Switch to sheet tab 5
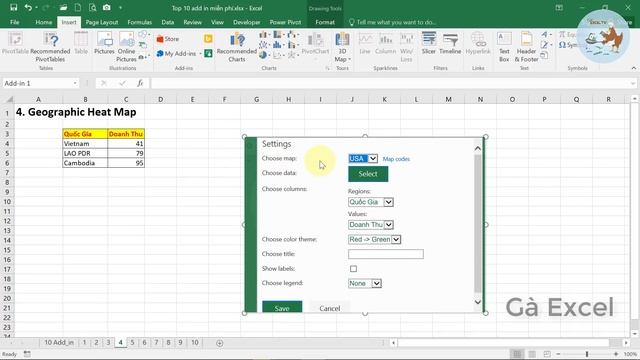 132,342
